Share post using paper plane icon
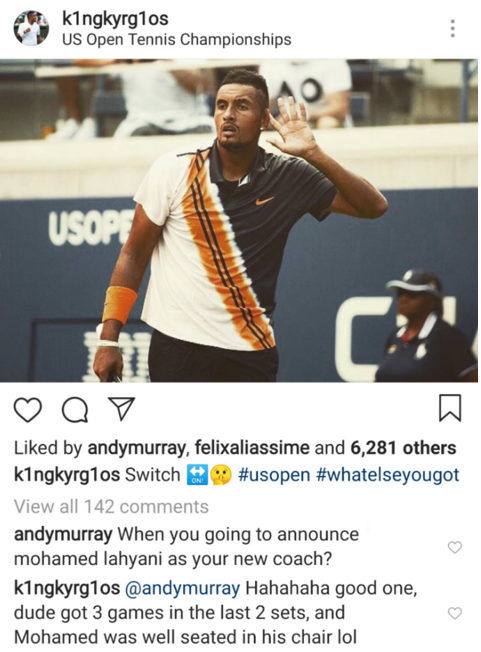The image size is (481, 652). coord(121,409)
